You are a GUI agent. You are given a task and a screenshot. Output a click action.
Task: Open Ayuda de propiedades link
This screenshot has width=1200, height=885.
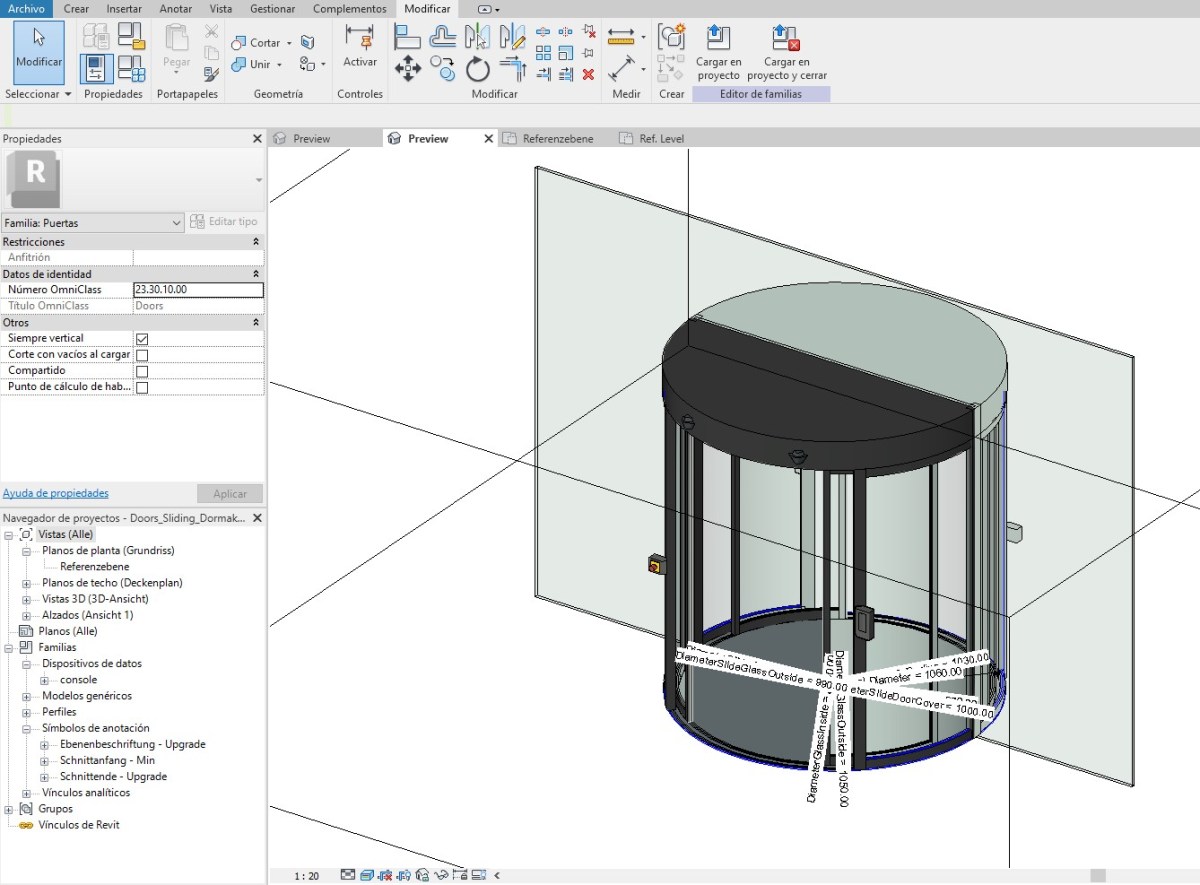tap(54, 492)
